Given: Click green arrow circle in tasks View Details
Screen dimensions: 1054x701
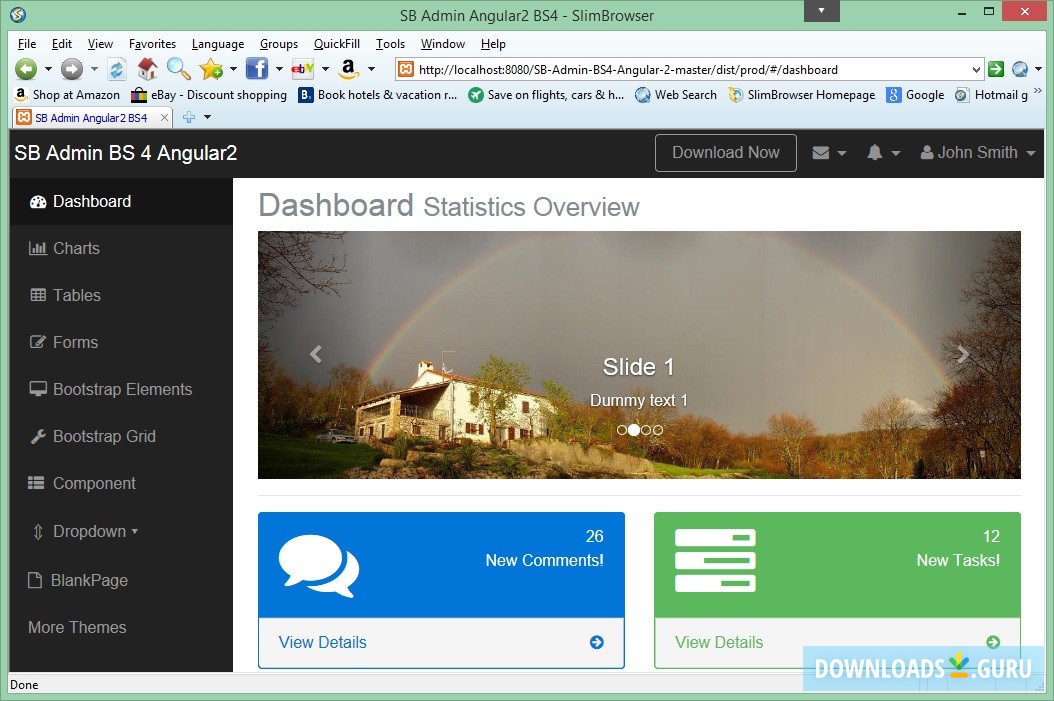Looking at the screenshot, I should click(x=993, y=643).
